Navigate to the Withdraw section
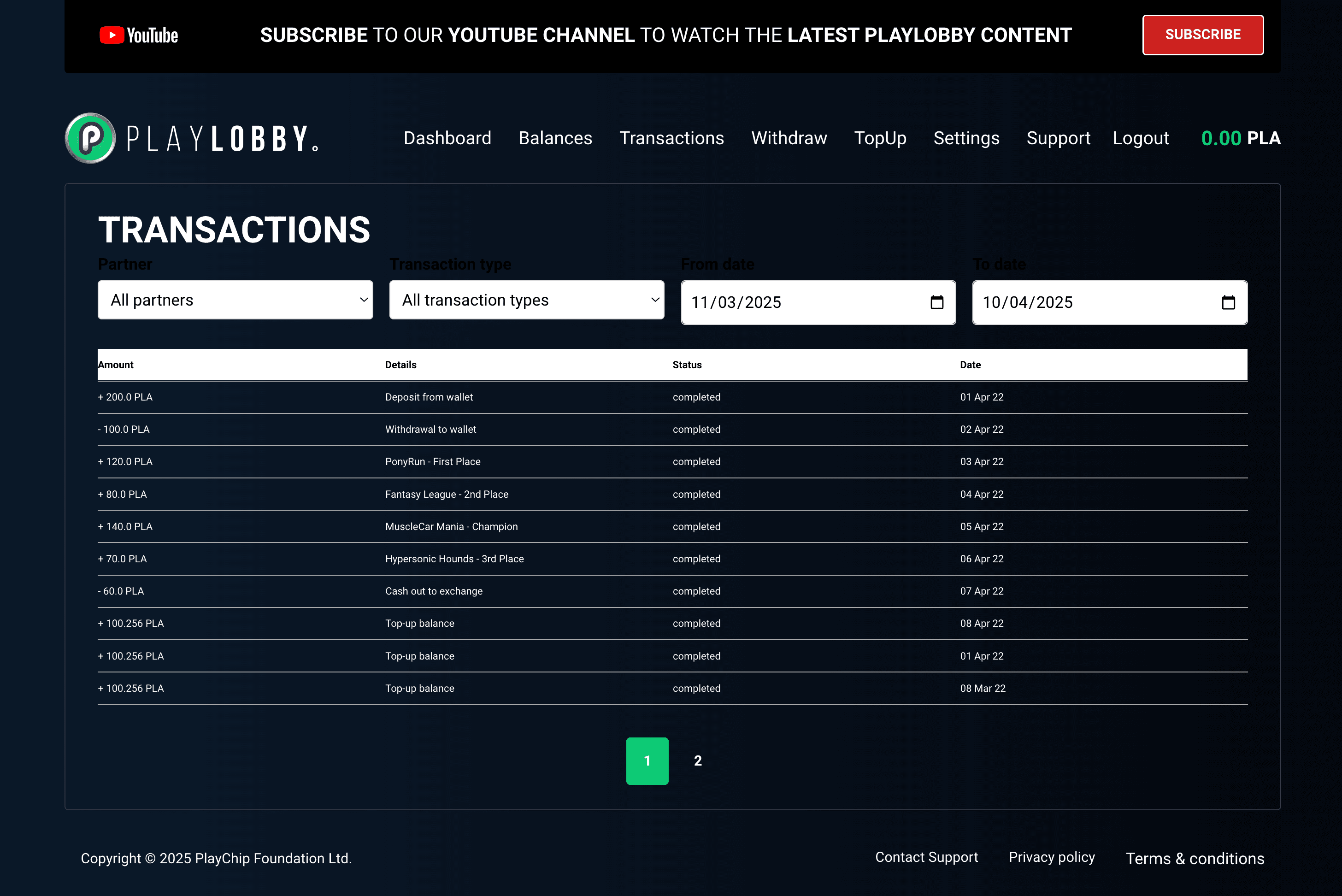 (x=789, y=138)
